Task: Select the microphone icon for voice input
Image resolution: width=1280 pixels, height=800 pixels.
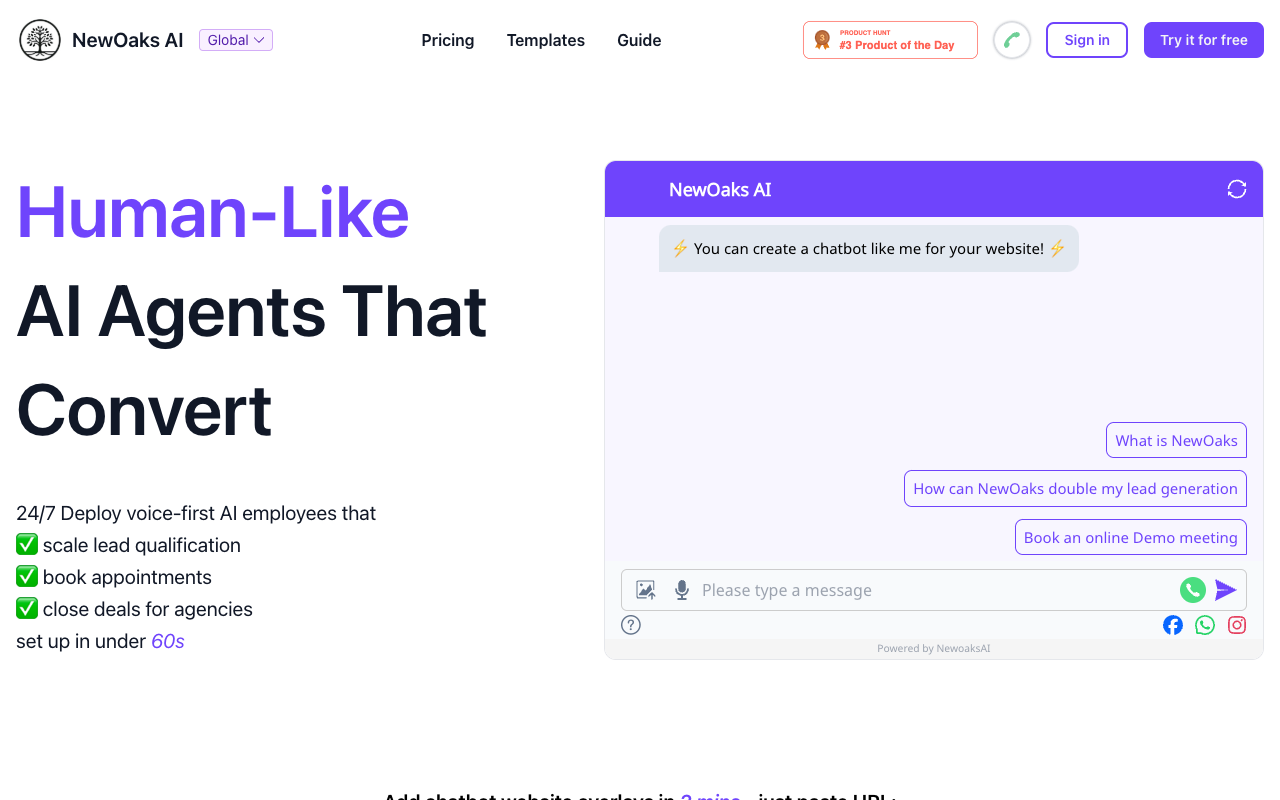Action: [x=681, y=590]
